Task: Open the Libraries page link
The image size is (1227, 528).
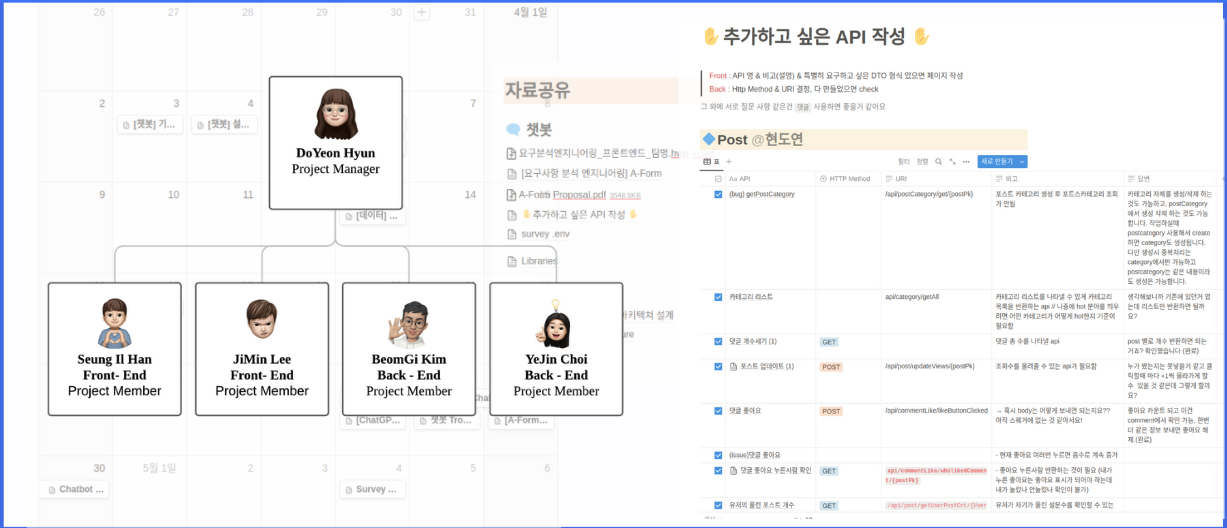Action: point(538,261)
